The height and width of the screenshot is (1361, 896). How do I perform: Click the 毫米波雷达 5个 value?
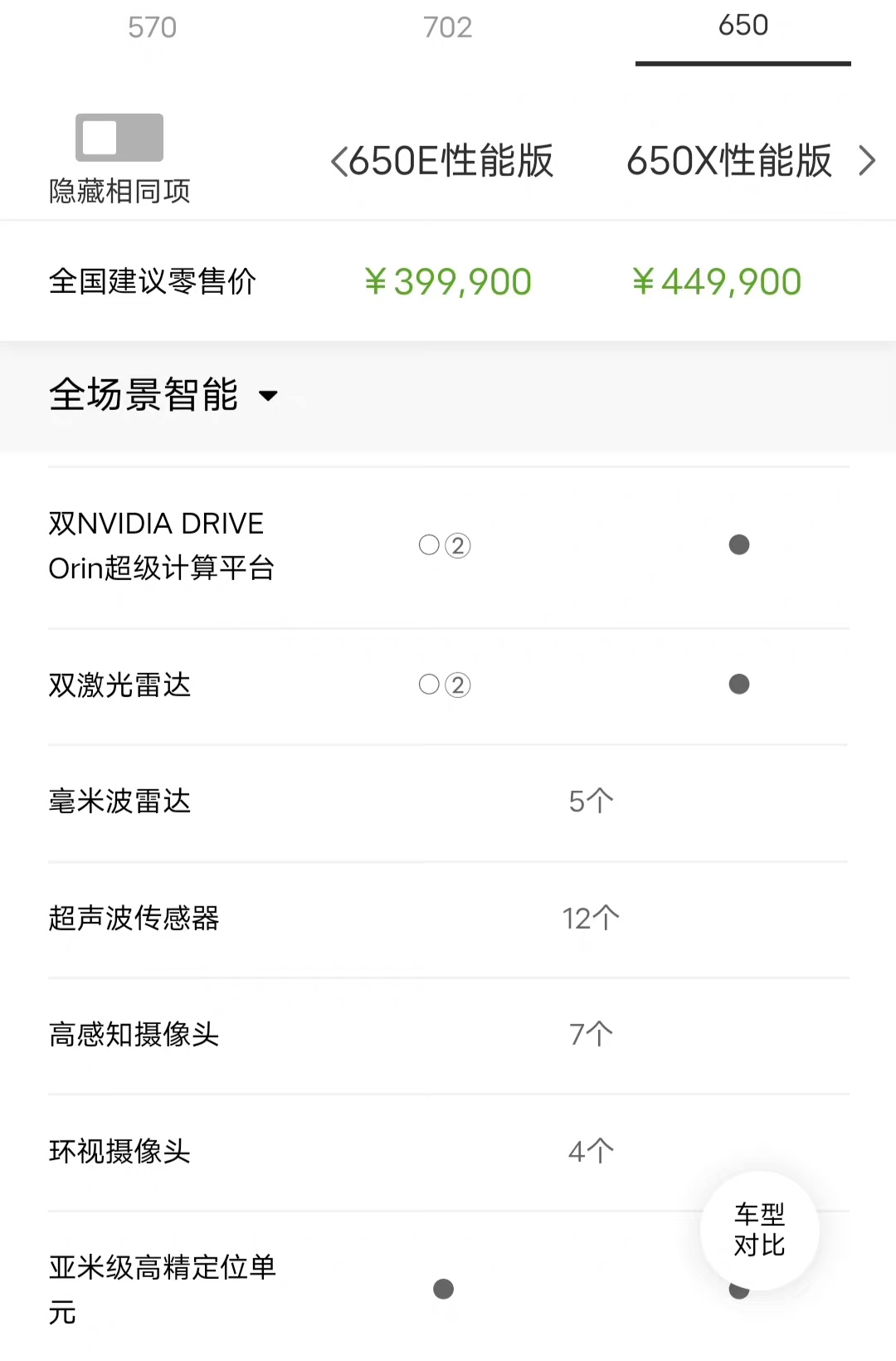pyautogui.click(x=591, y=802)
